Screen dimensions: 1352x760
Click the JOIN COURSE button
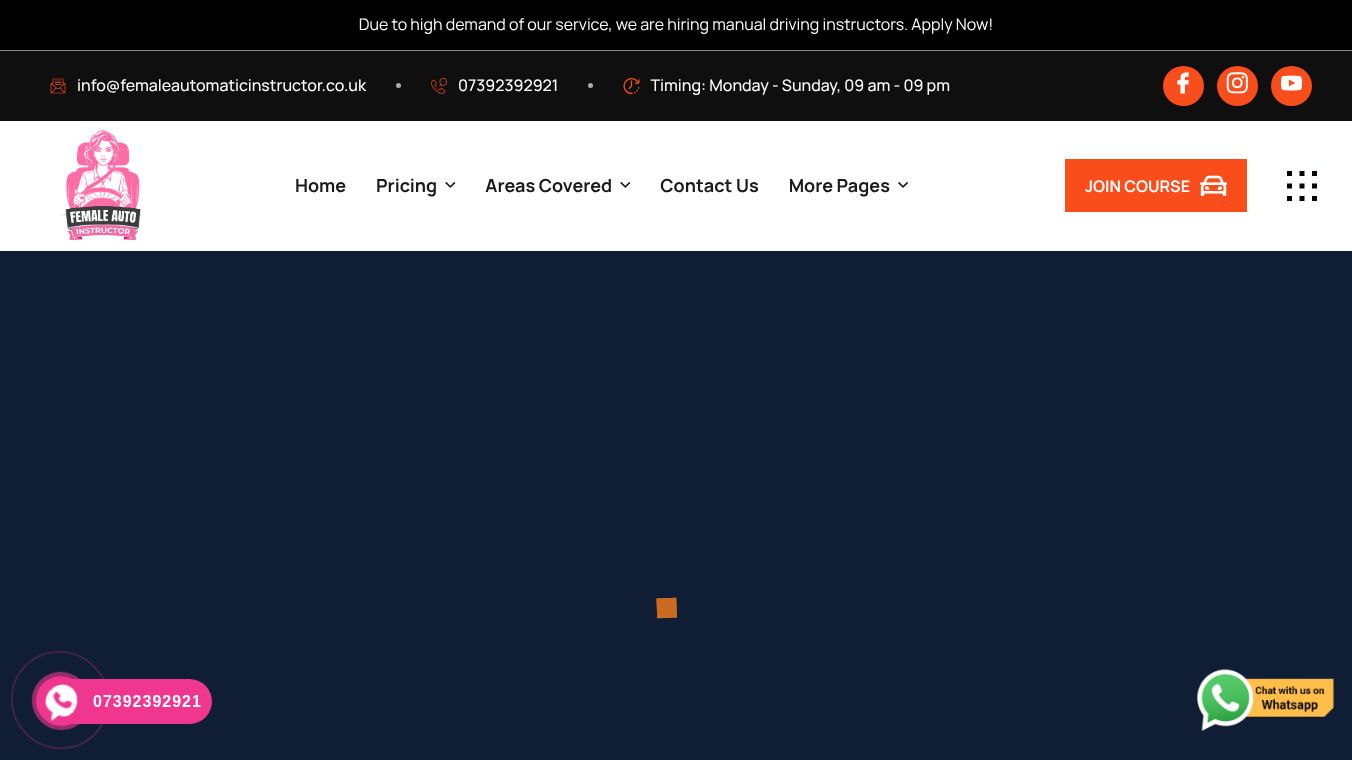[1156, 186]
